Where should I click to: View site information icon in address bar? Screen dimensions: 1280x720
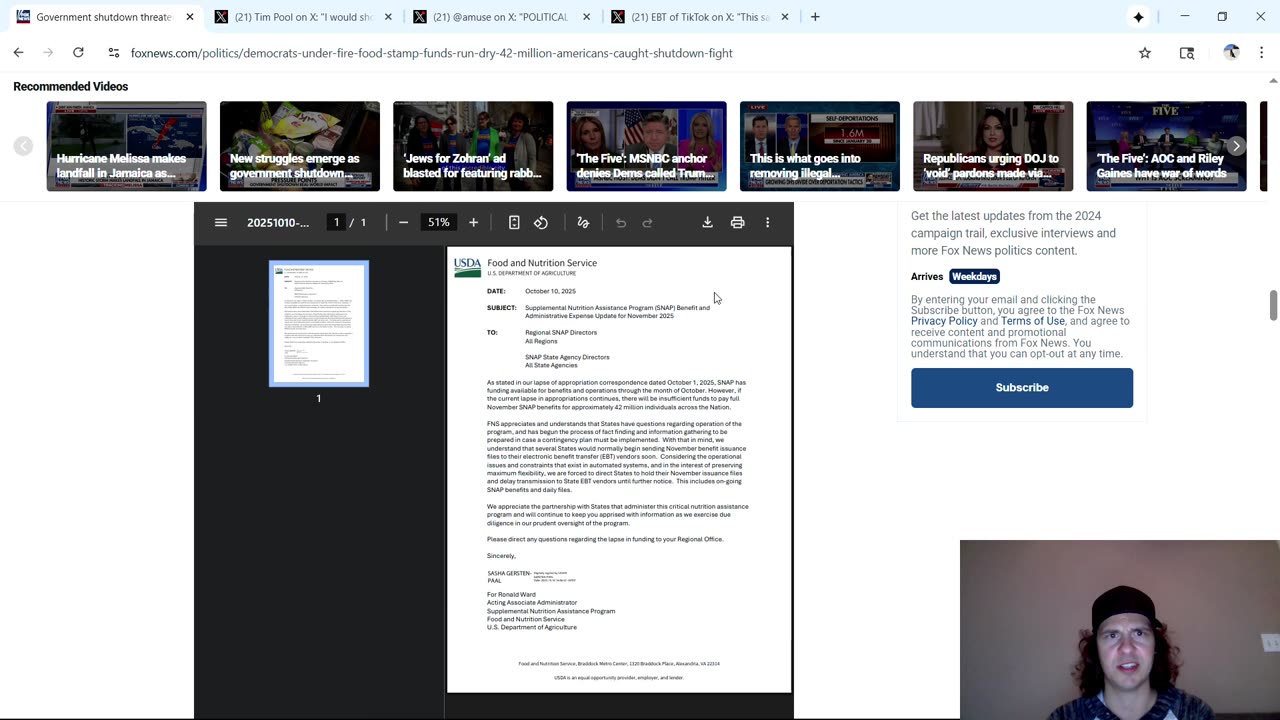113,52
